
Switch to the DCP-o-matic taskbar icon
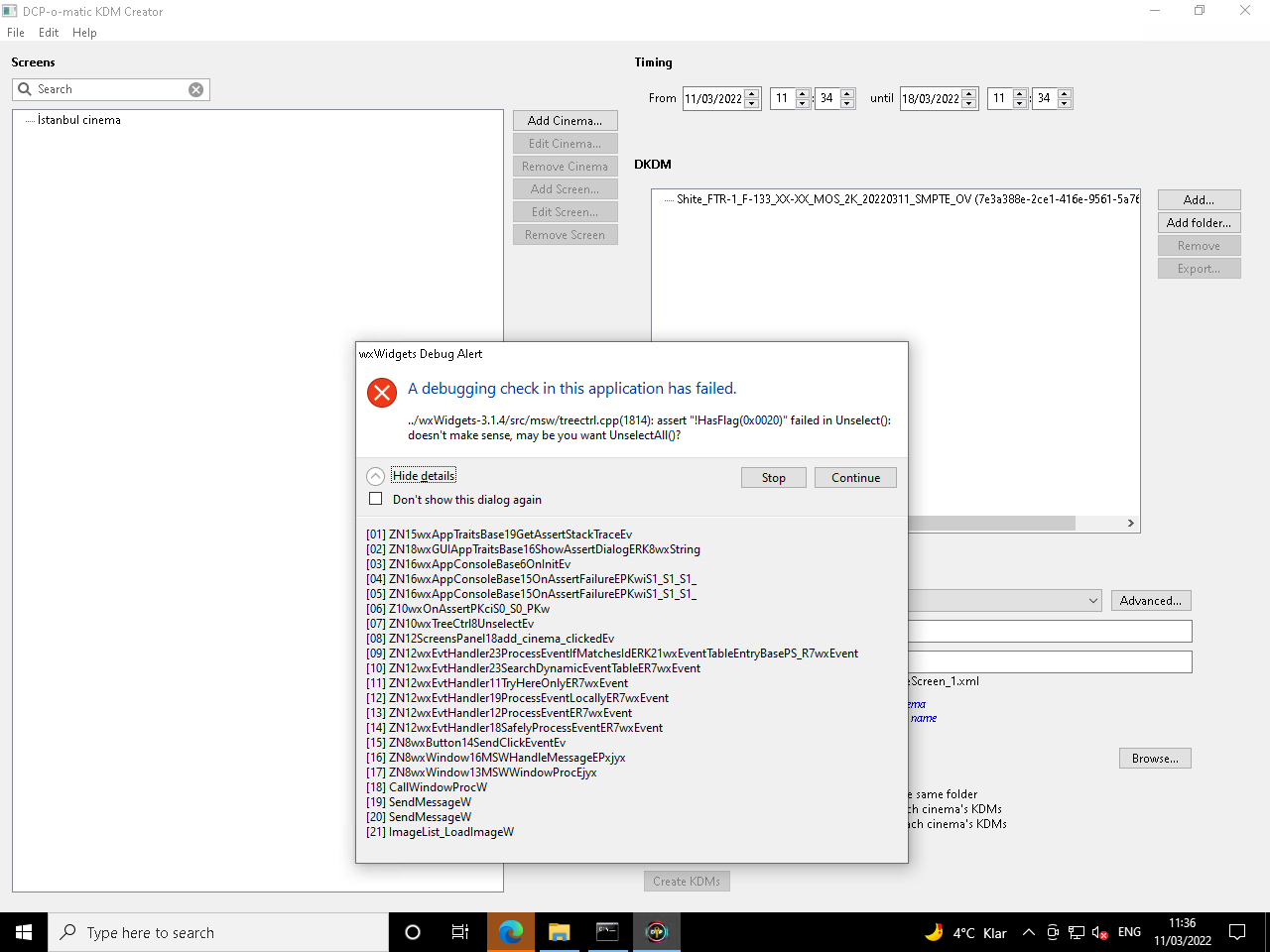click(x=657, y=932)
